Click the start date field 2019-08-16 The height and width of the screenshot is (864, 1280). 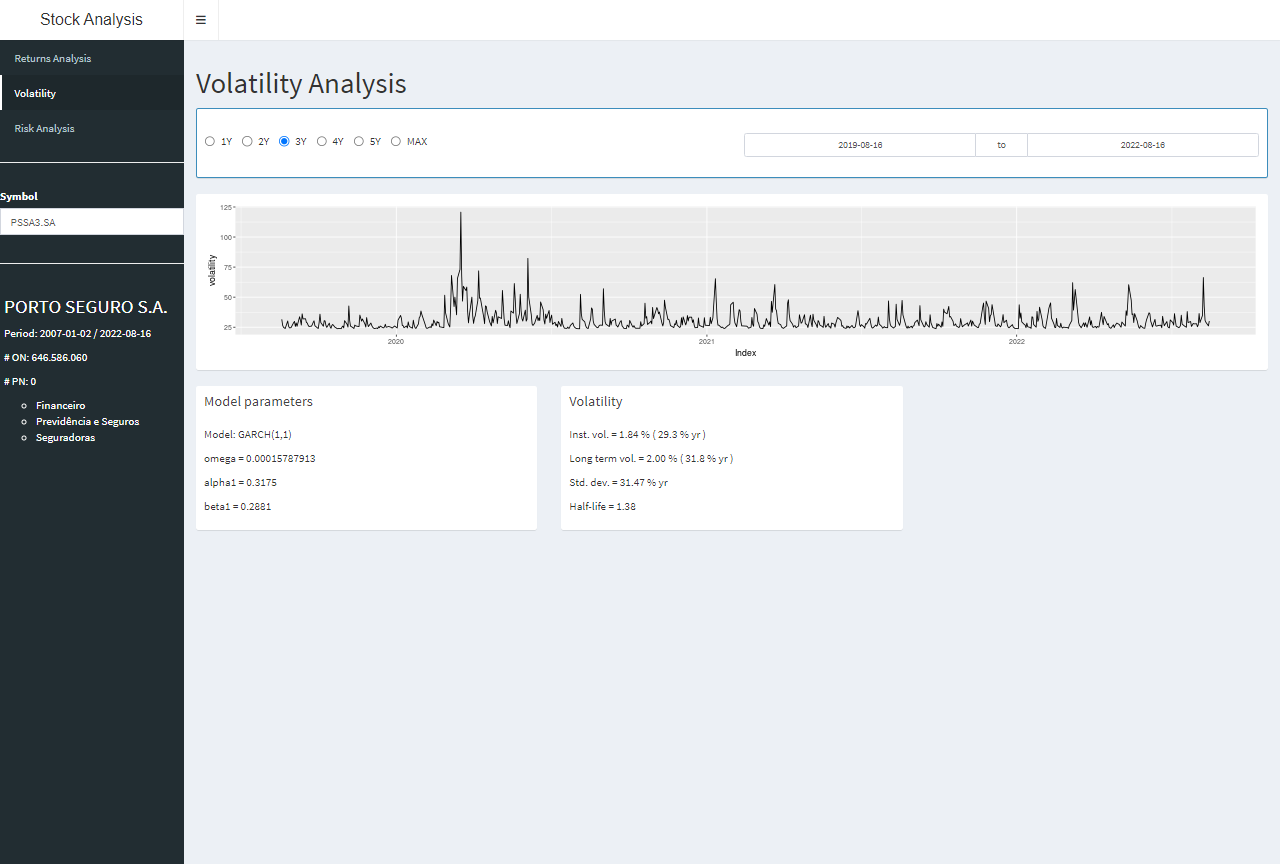tap(860, 145)
